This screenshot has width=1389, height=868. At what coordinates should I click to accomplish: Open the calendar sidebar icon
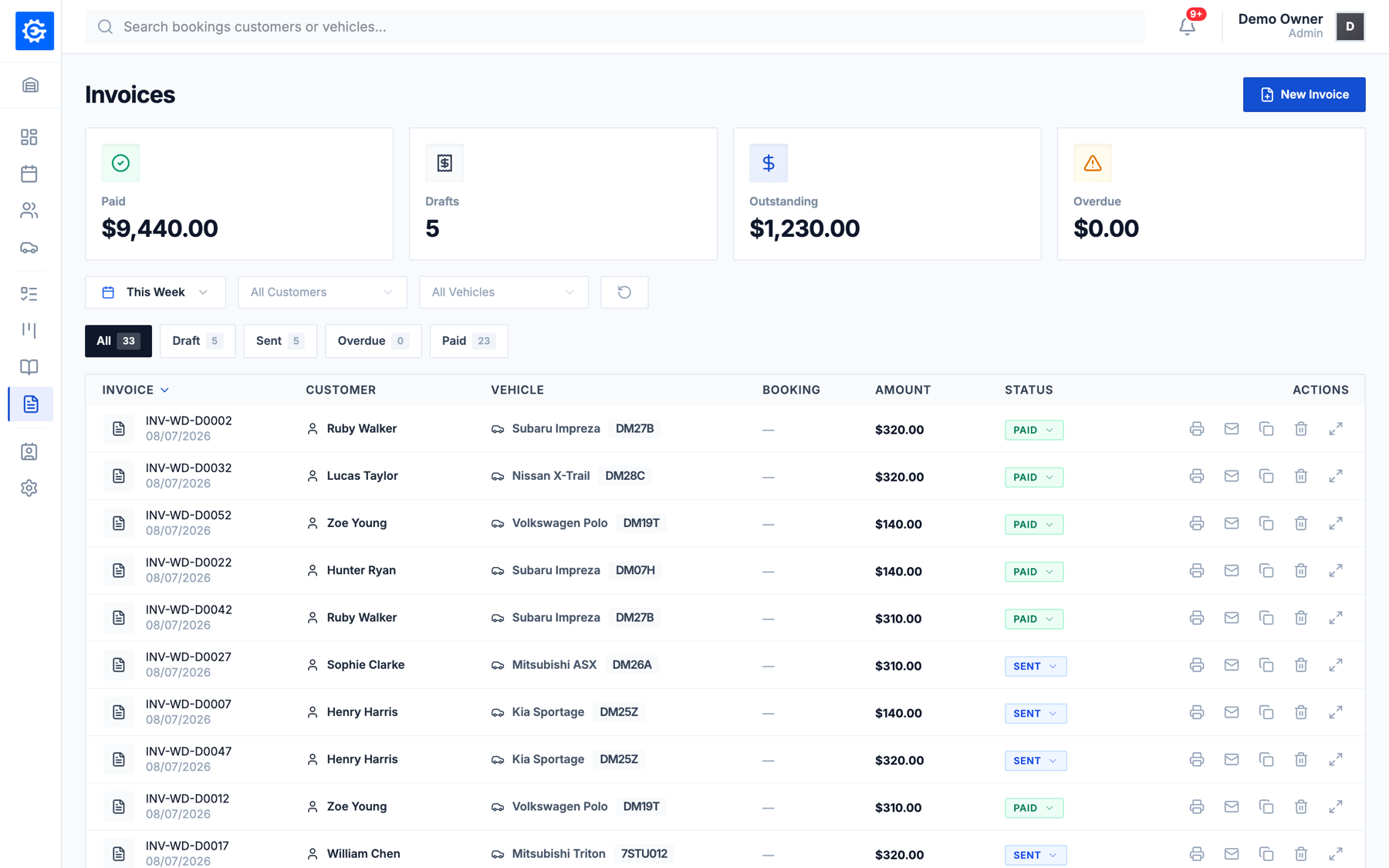click(x=29, y=174)
